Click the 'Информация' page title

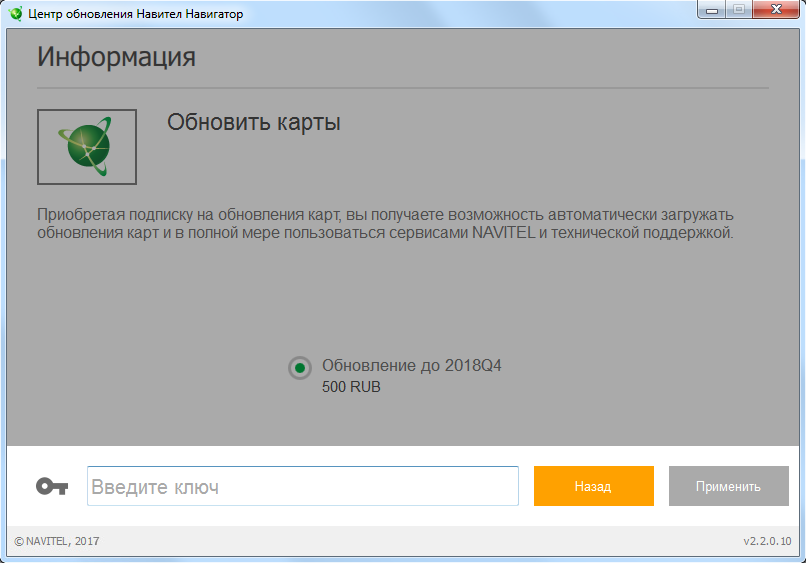pyautogui.click(x=116, y=57)
